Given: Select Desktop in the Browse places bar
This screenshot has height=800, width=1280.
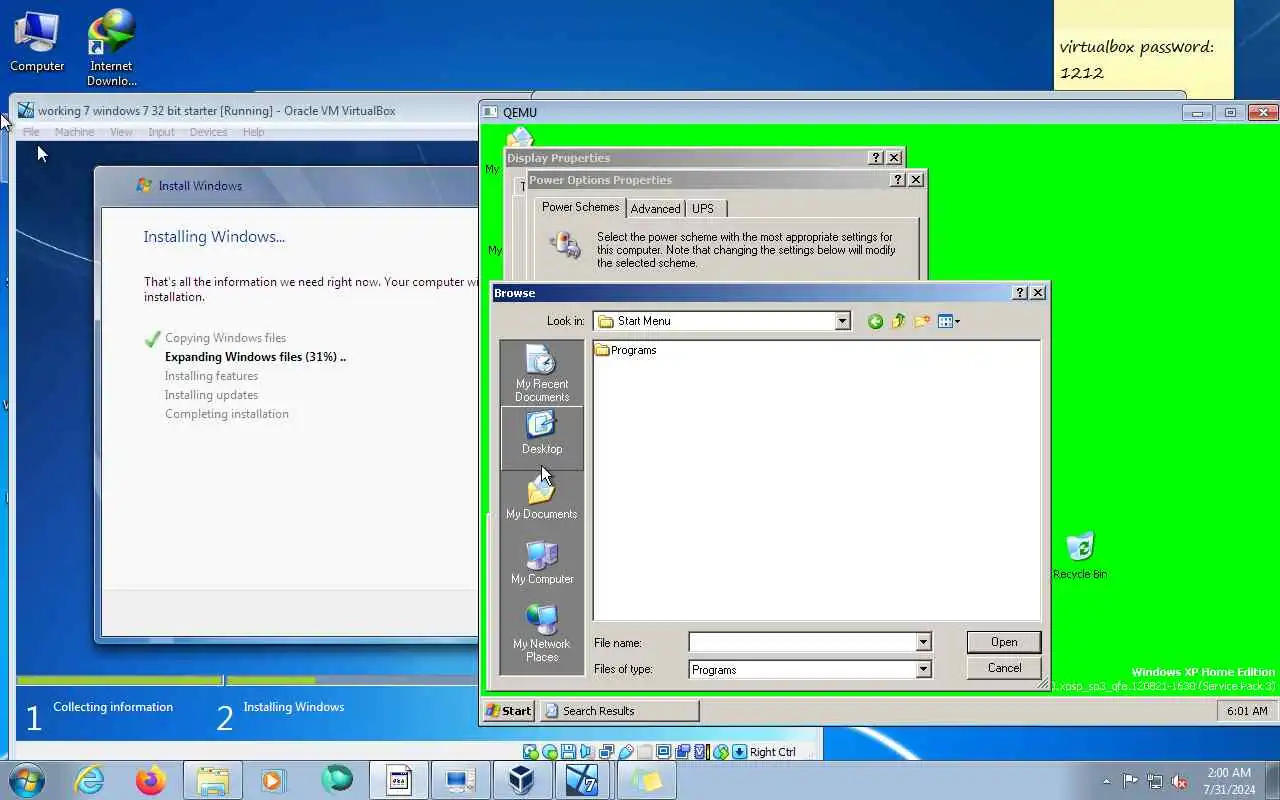Looking at the screenshot, I should pos(541,437).
